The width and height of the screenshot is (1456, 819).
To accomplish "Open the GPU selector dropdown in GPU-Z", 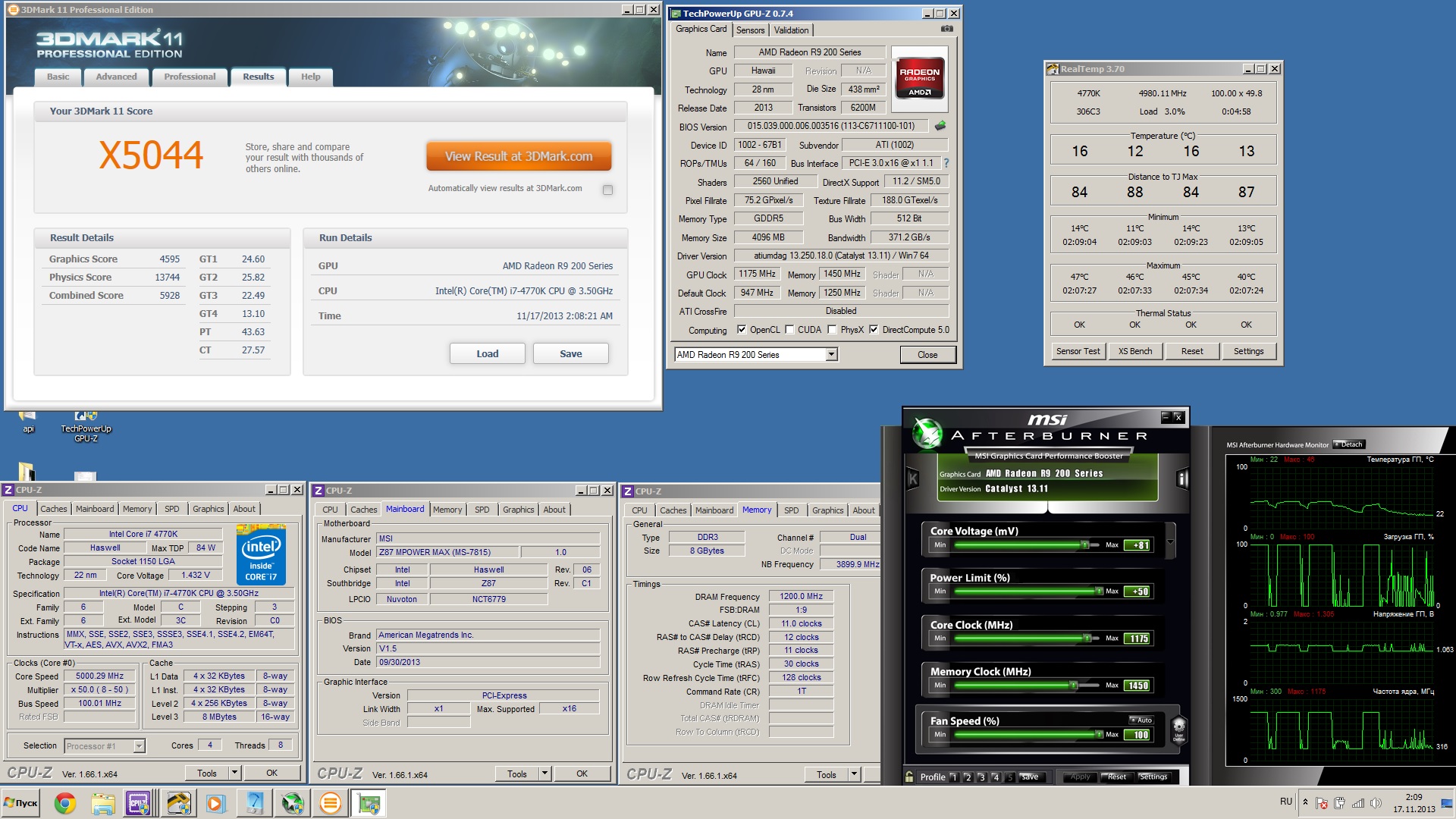I will tap(831, 354).
